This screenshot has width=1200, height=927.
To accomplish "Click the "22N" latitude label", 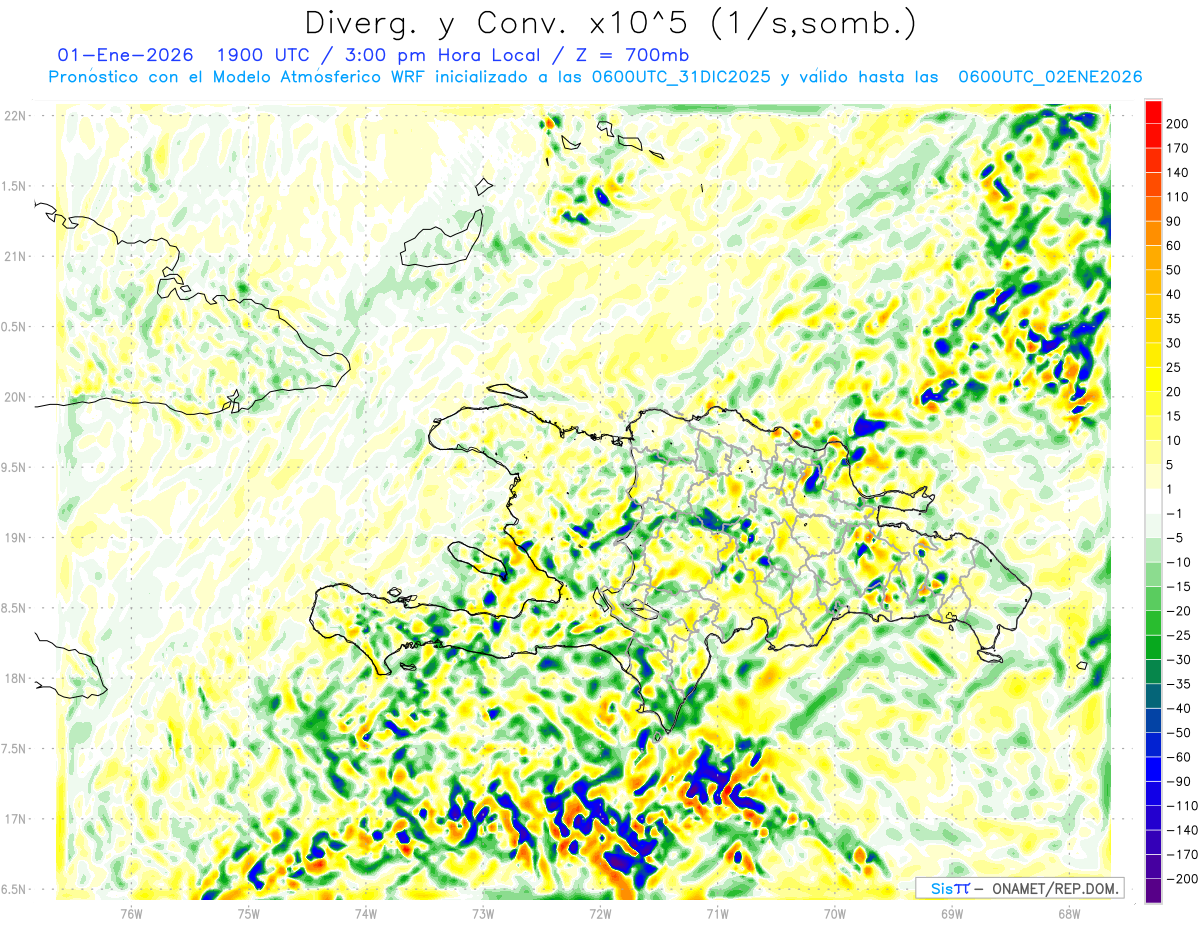I will pos(15,116).
